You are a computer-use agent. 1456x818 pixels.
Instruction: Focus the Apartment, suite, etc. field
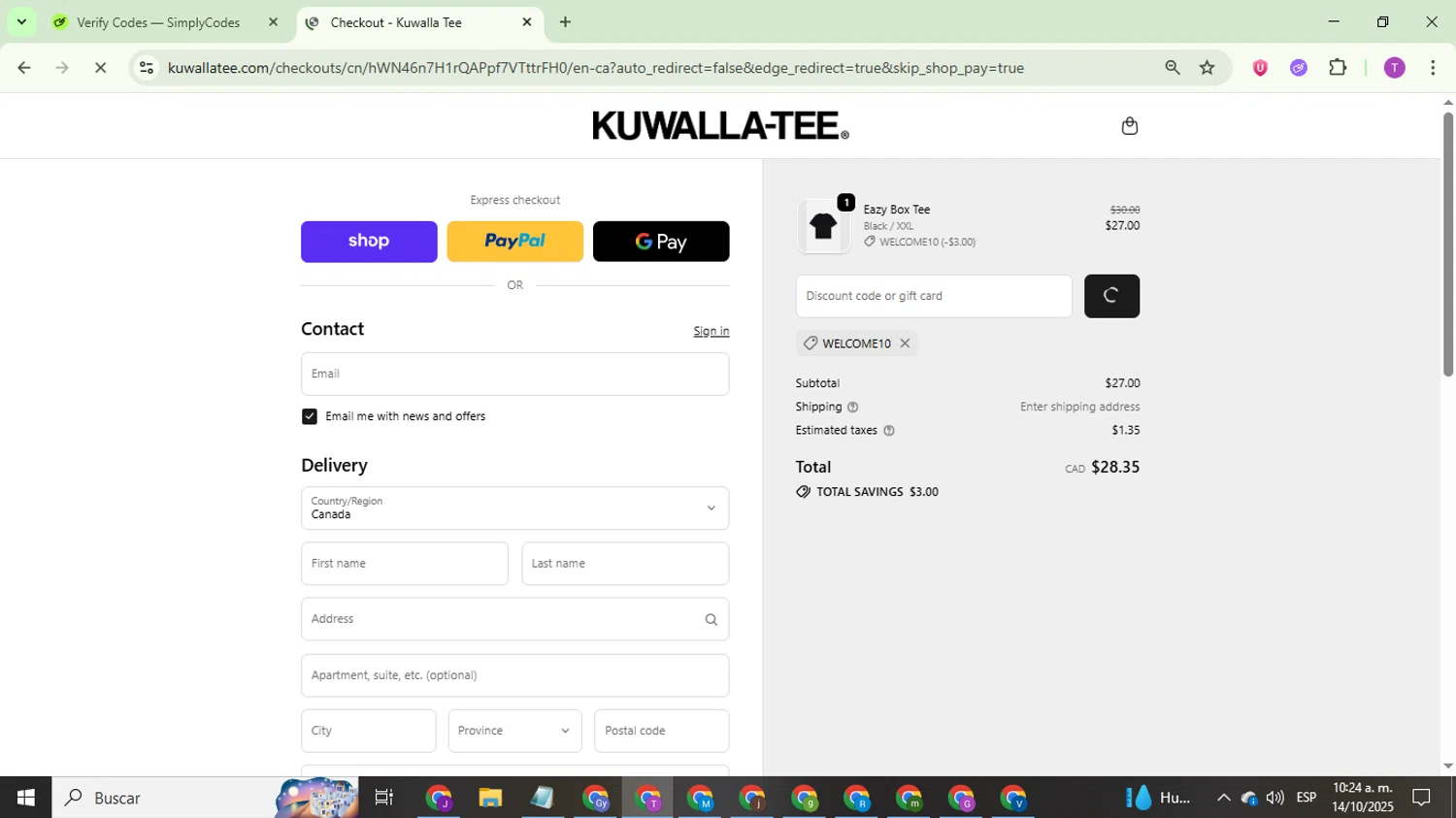tap(514, 675)
